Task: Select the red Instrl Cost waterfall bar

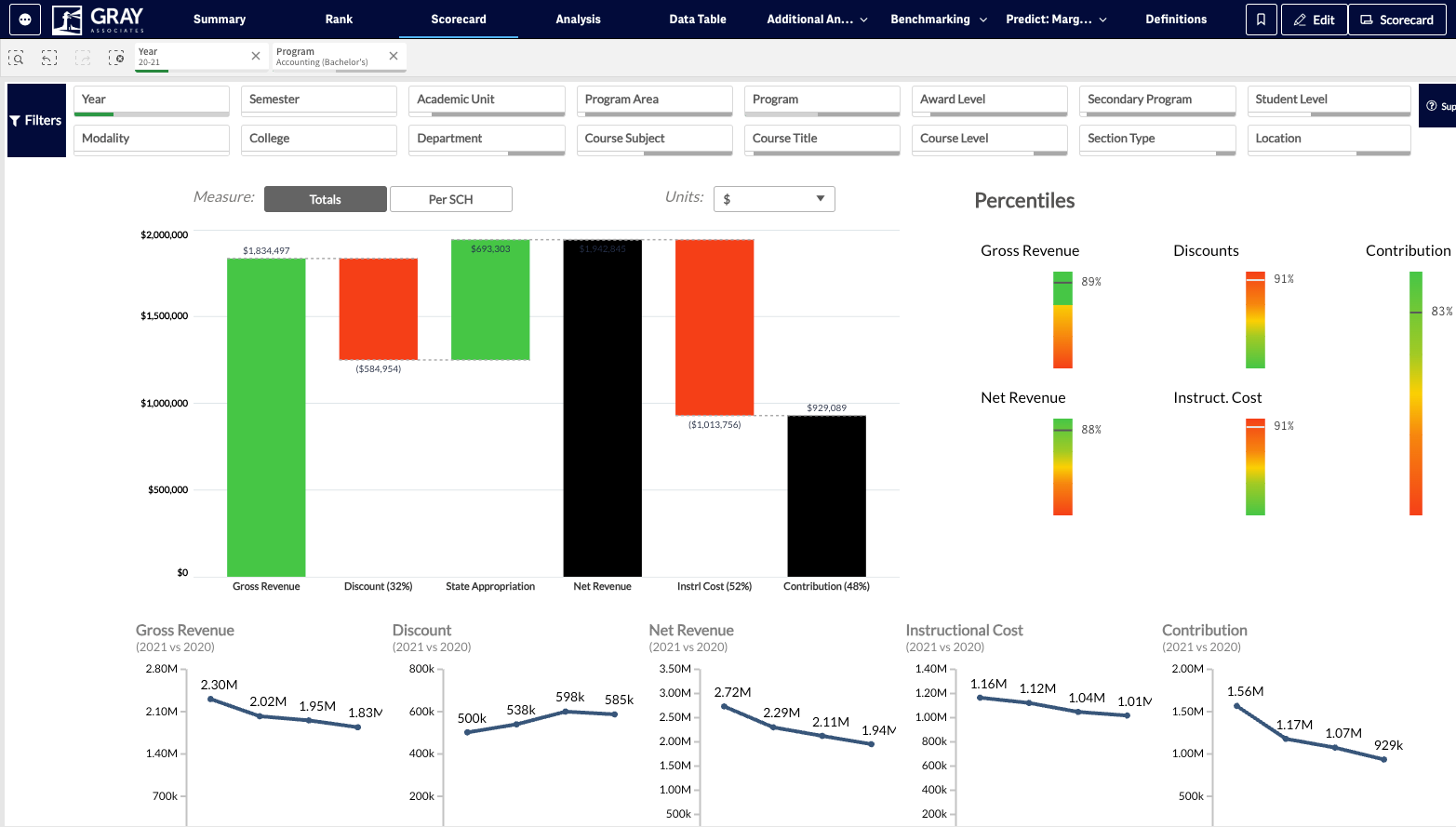Action: tap(715, 327)
